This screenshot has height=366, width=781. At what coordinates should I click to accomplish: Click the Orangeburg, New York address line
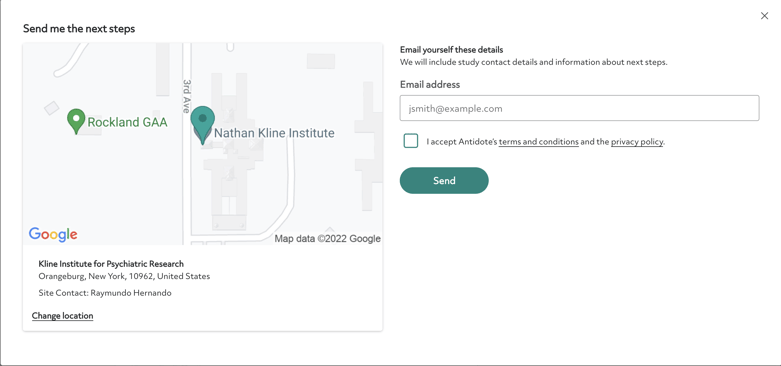coord(124,276)
